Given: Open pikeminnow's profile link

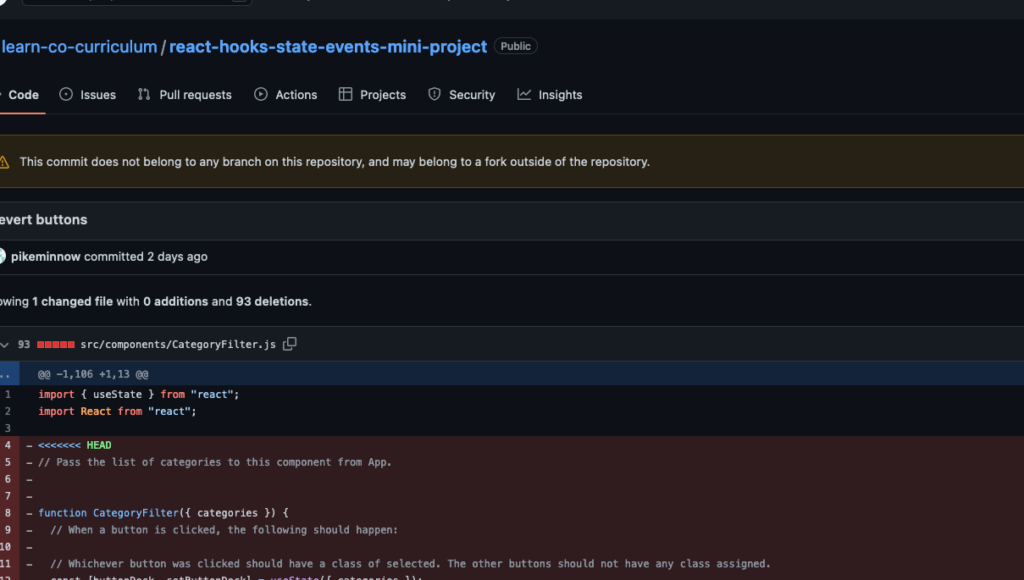Looking at the screenshot, I should coord(46,257).
